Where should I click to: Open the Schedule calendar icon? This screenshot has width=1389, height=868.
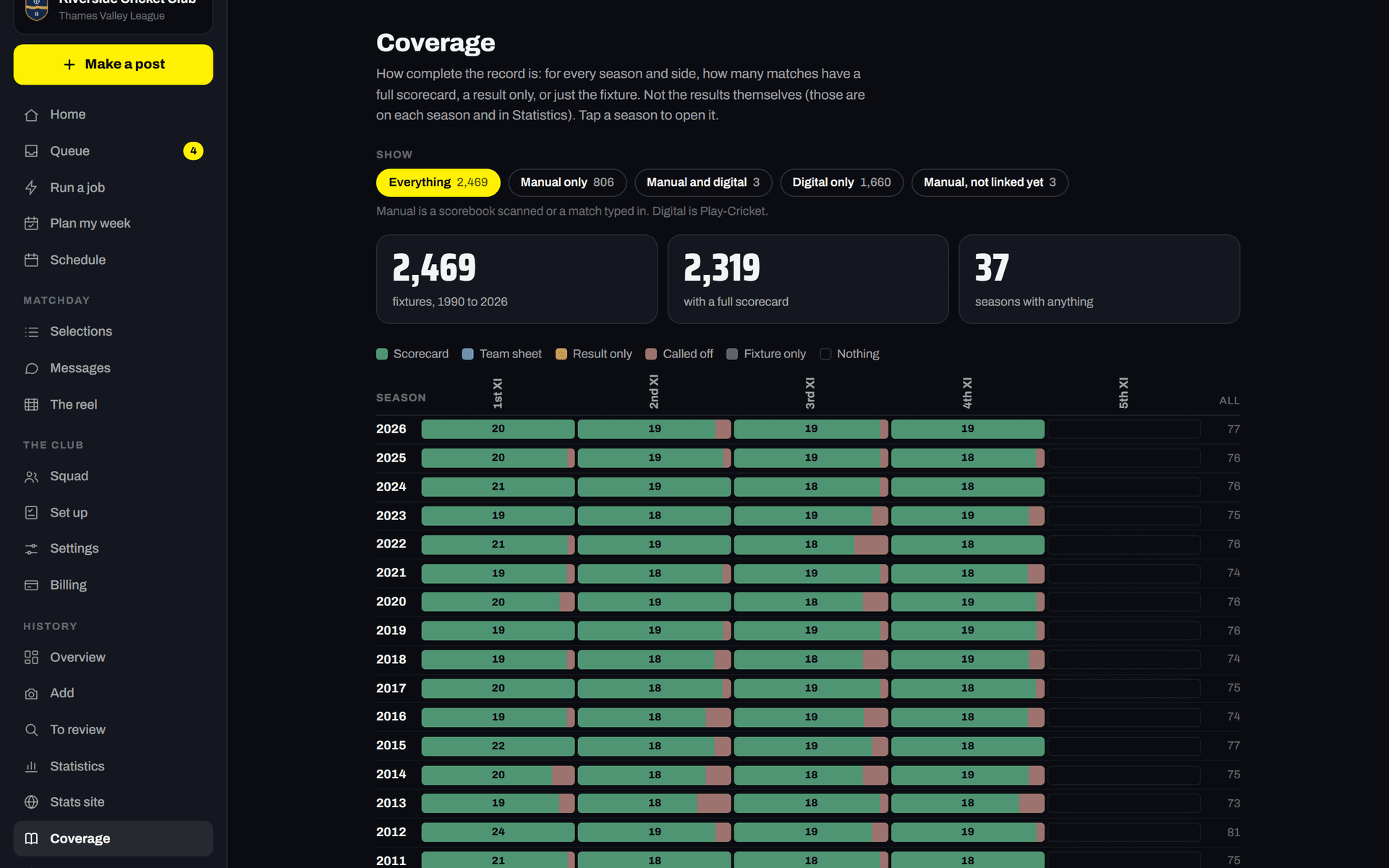(31, 260)
